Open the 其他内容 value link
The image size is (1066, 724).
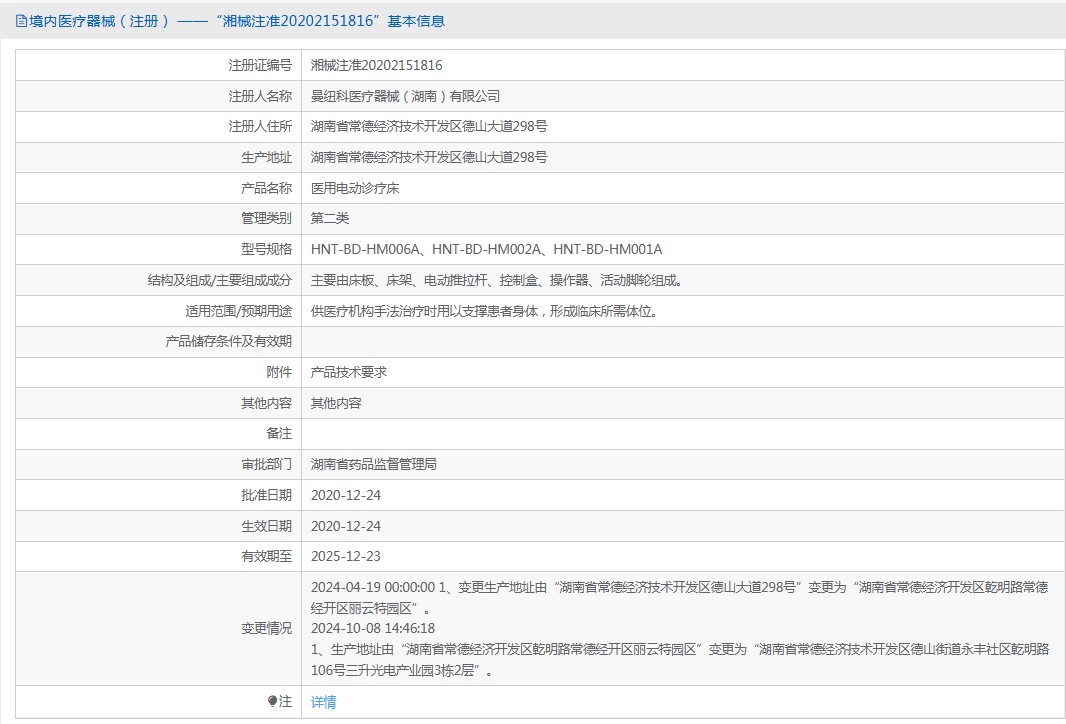pos(336,403)
